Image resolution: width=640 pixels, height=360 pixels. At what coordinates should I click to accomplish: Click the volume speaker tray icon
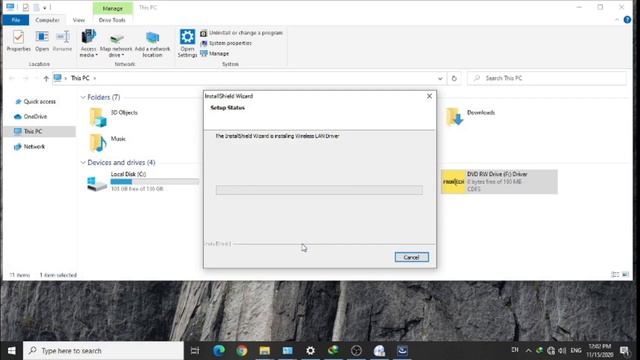pyautogui.click(x=562, y=351)
